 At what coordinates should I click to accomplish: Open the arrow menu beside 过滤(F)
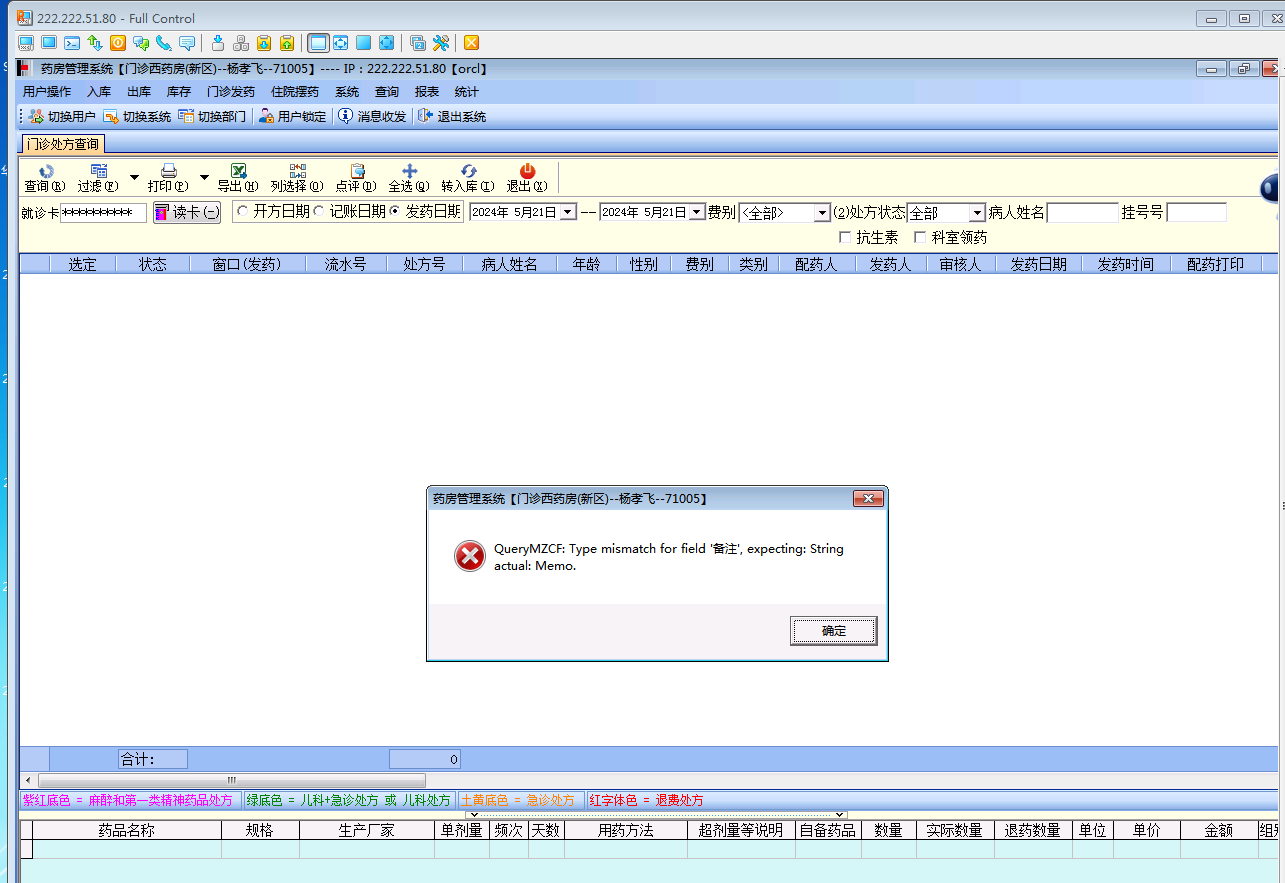(x=134, y=177)
